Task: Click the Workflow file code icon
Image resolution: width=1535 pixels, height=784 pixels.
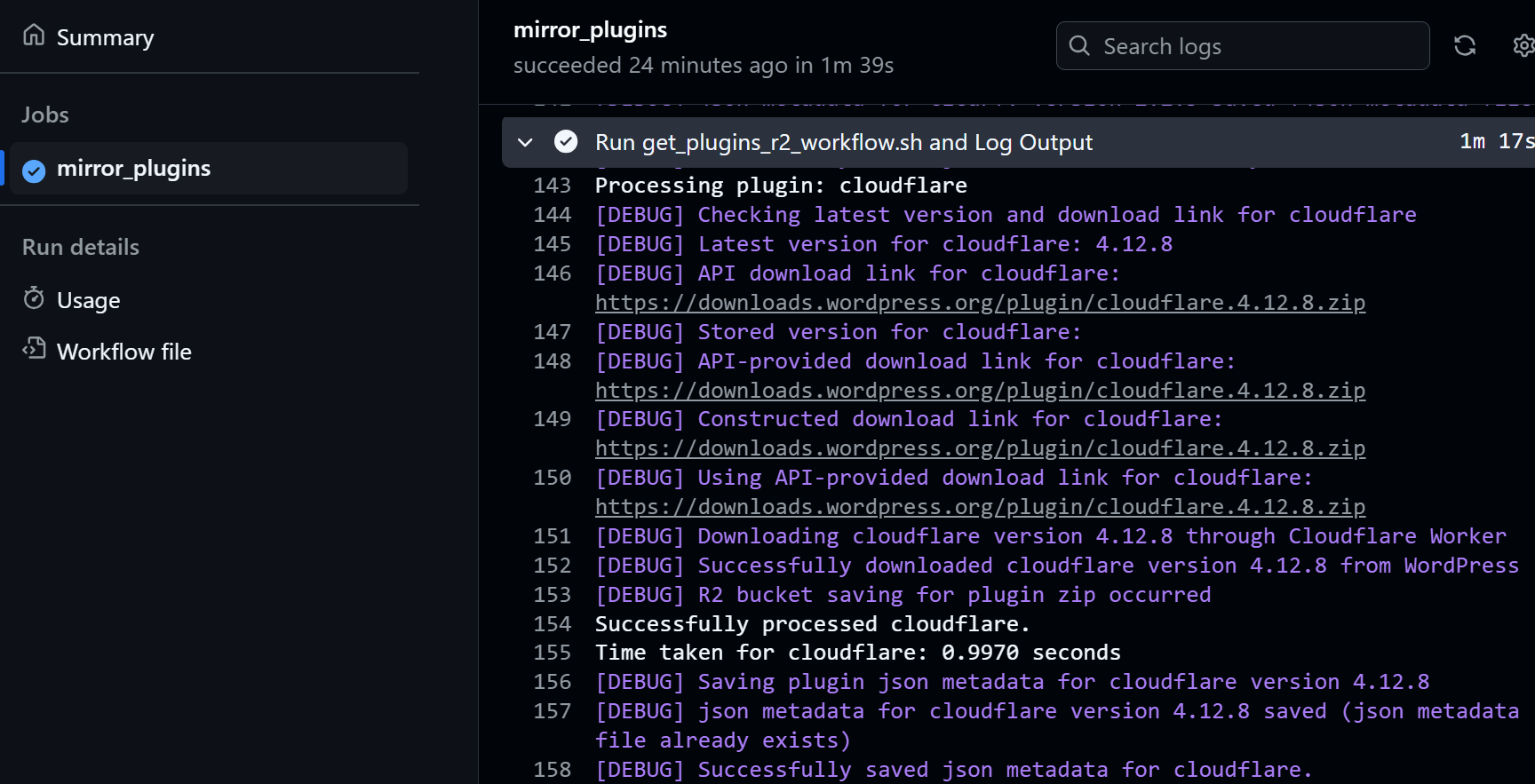Action: (x=34, y=348)
